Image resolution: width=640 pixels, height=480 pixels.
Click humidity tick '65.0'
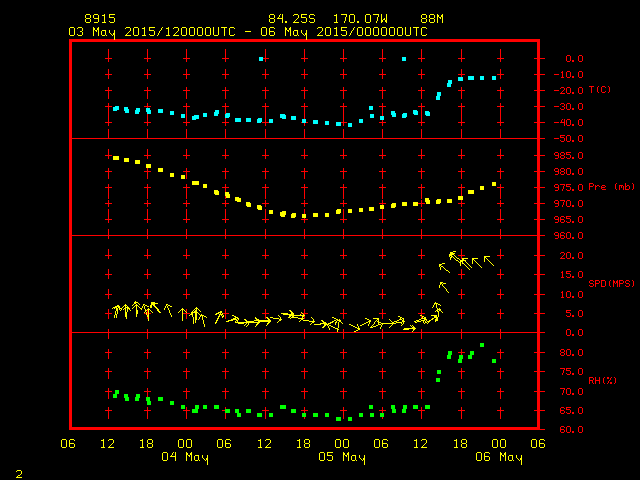coord(571,411)
